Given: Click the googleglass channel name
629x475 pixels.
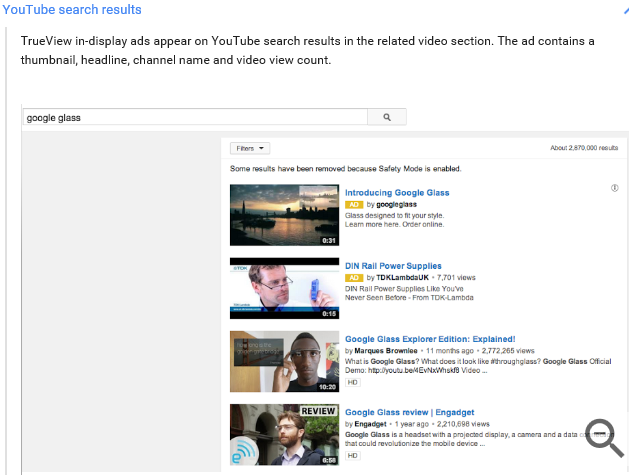Looking at the screenshot, I should 396,205.
